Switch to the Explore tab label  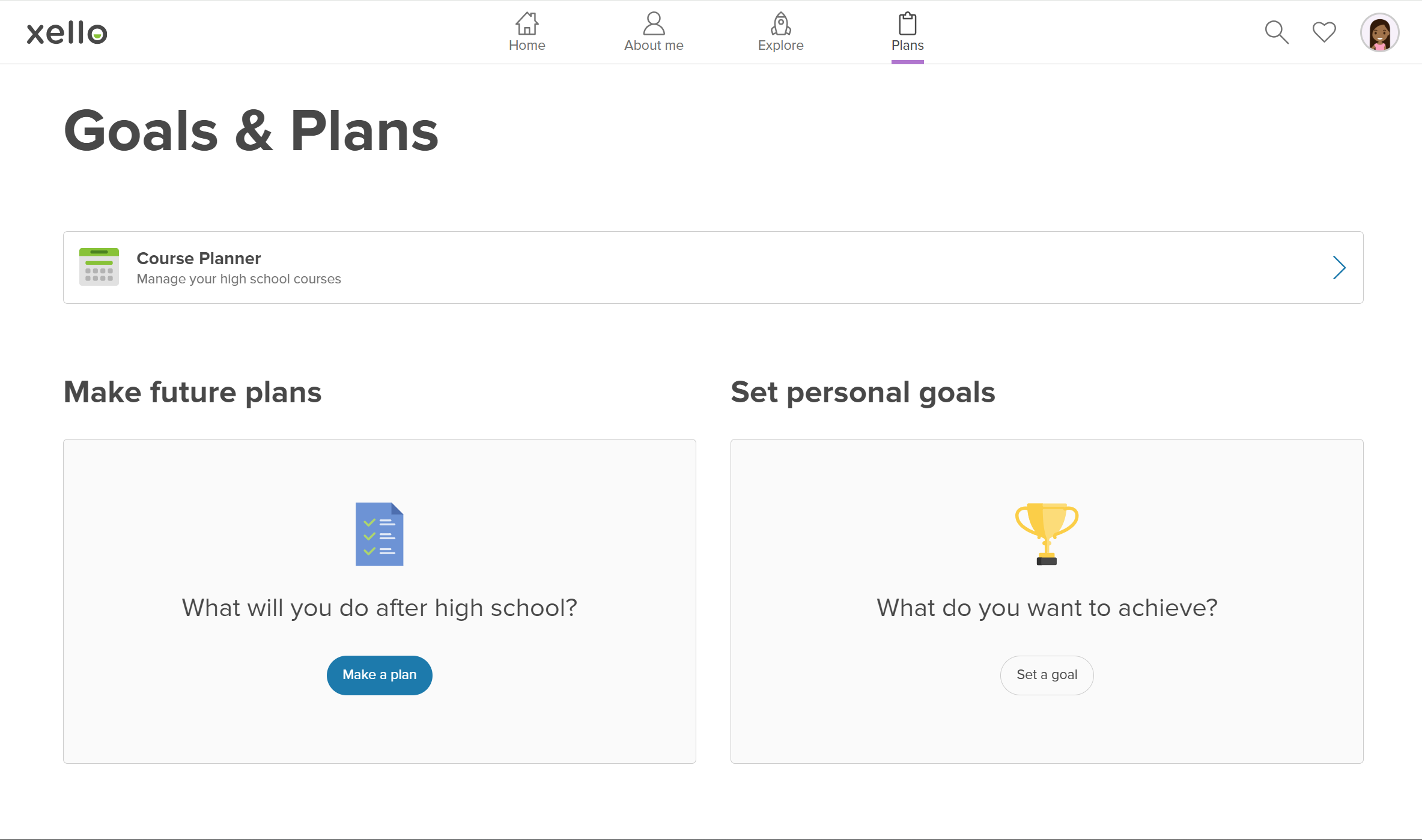(x=780, y=45)
